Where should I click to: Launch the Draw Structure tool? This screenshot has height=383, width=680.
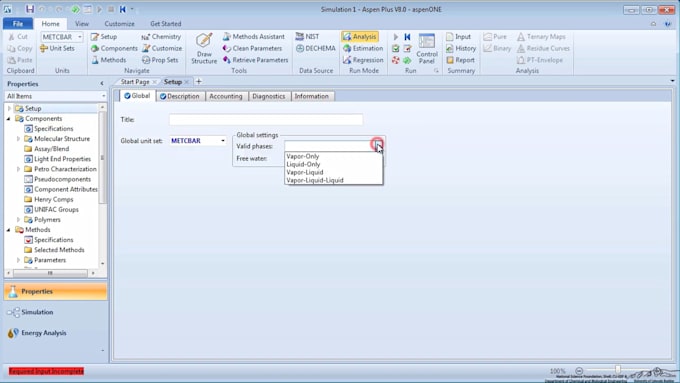pyautogui.click(x=204, y=49)
